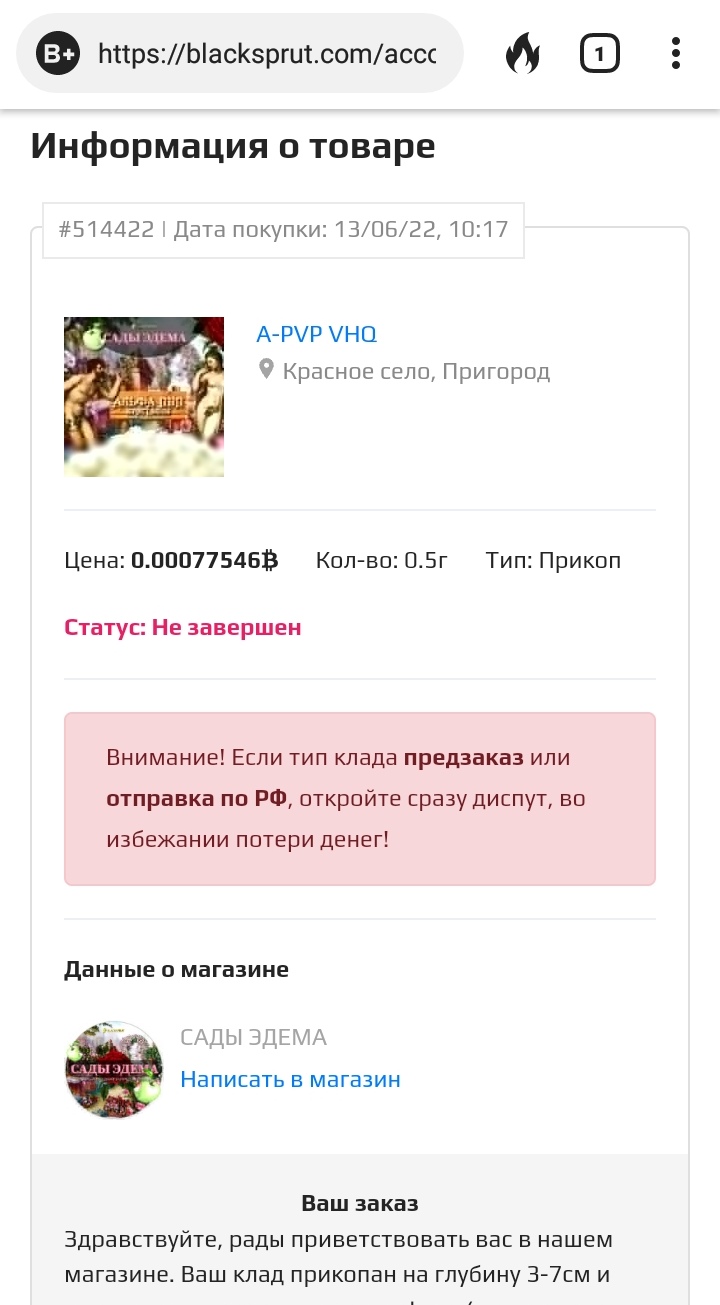The width and height of the screenshot is (720, 1305).
Task: Tap the round САДЫ ЭДЕМА store avatar
Action: click(113, 1069)
